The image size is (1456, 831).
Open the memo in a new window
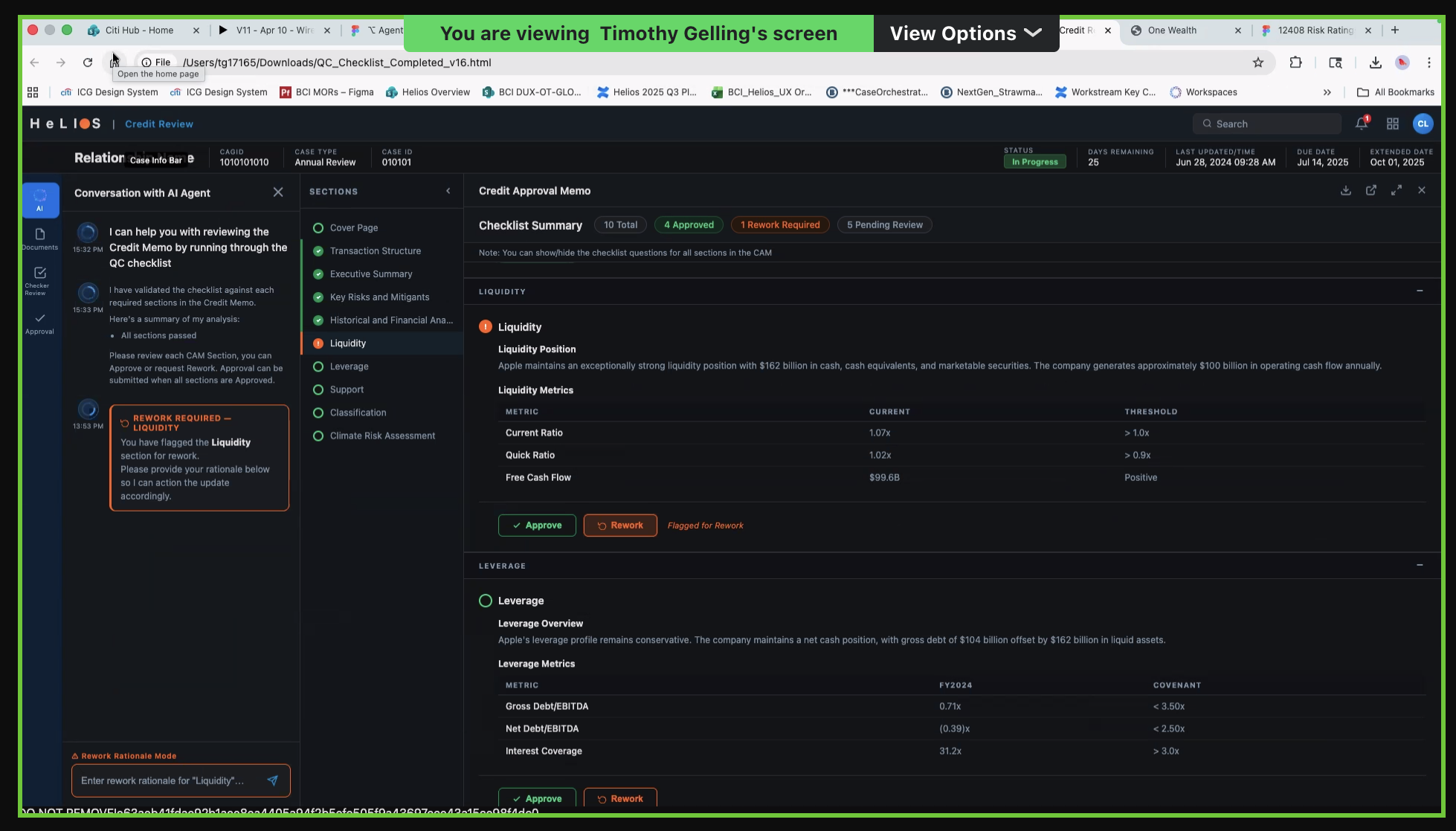click(x=1371, y=190)
